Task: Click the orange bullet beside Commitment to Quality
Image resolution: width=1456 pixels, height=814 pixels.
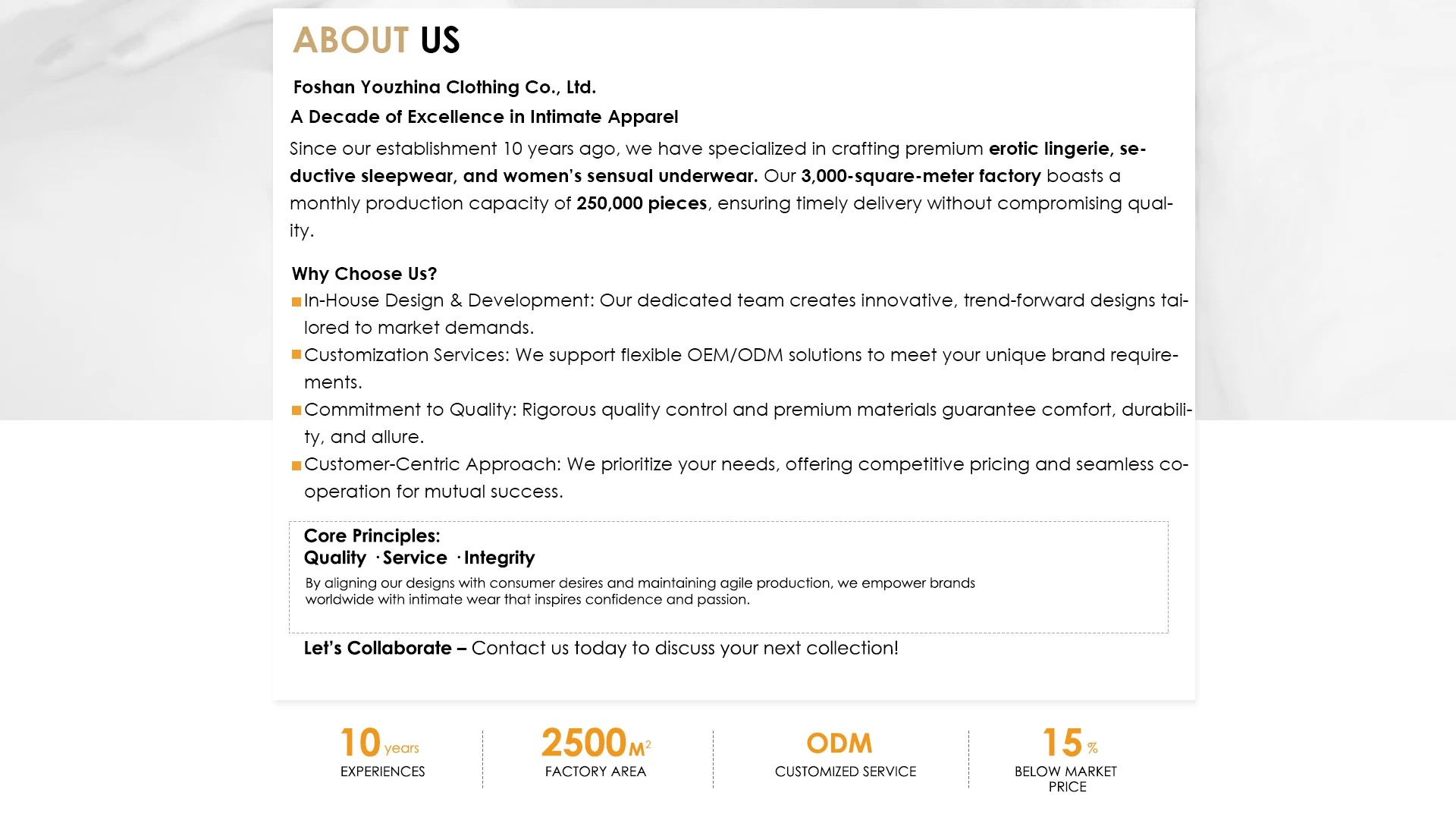Action: click(x=297, y=410)
